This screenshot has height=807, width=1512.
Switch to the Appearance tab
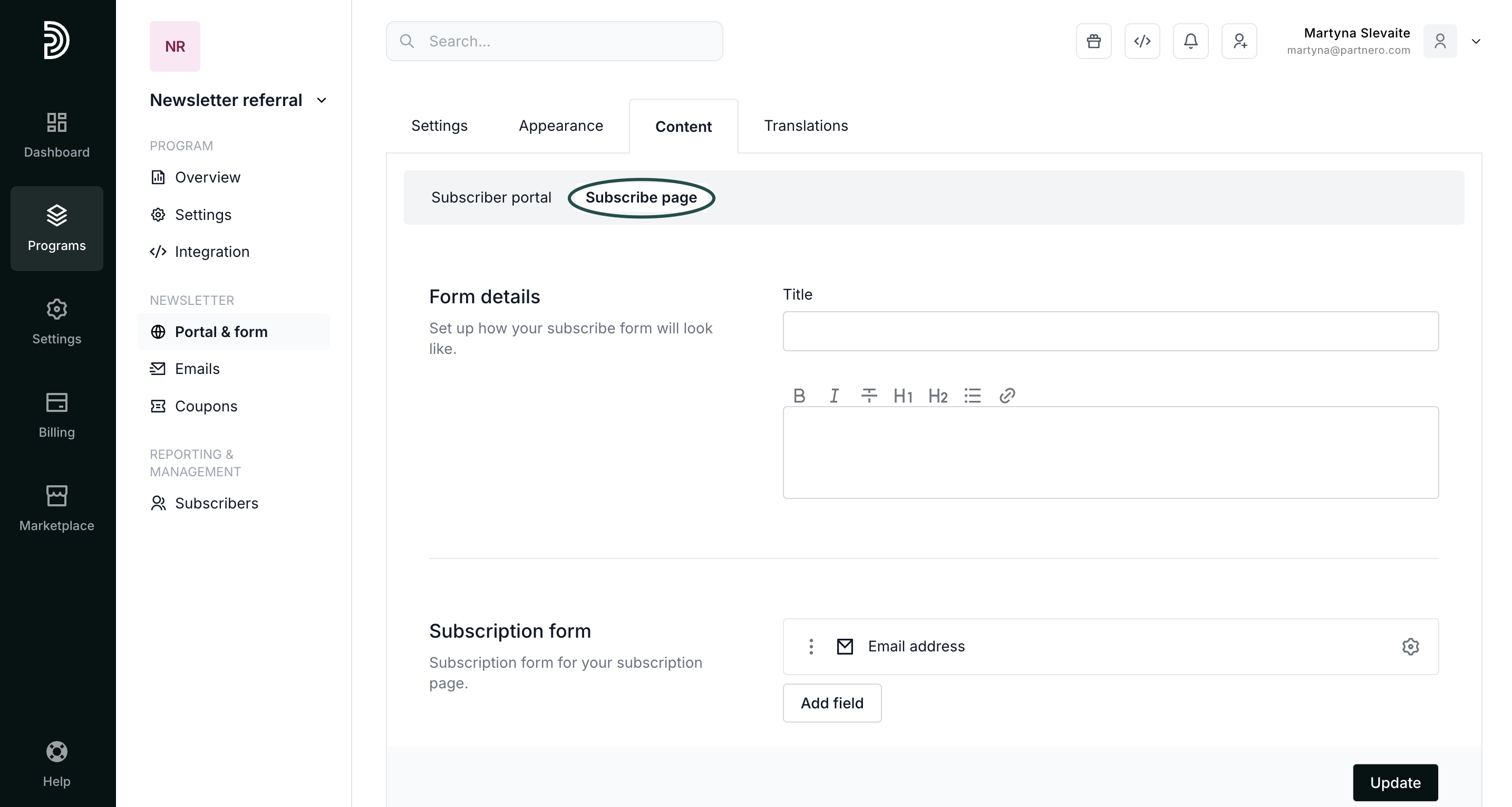(560, 126)
